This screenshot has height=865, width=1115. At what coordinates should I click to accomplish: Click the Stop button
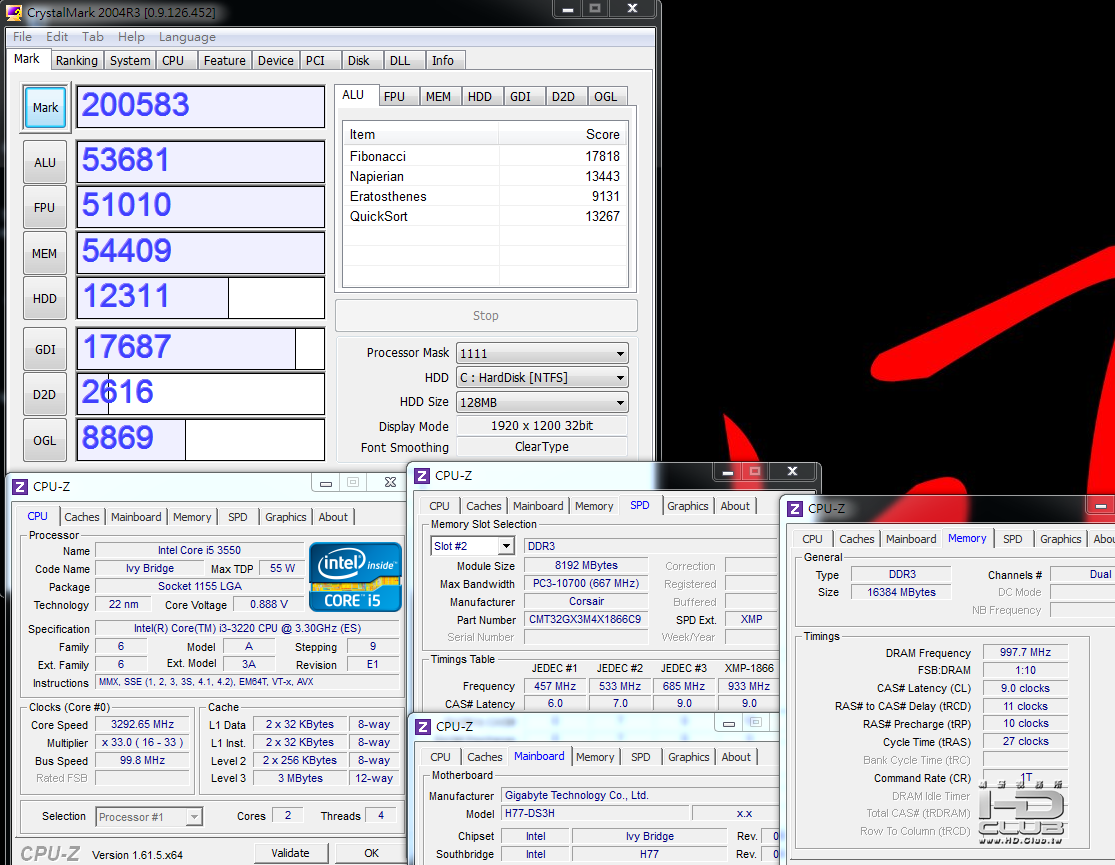click(486, 316)
